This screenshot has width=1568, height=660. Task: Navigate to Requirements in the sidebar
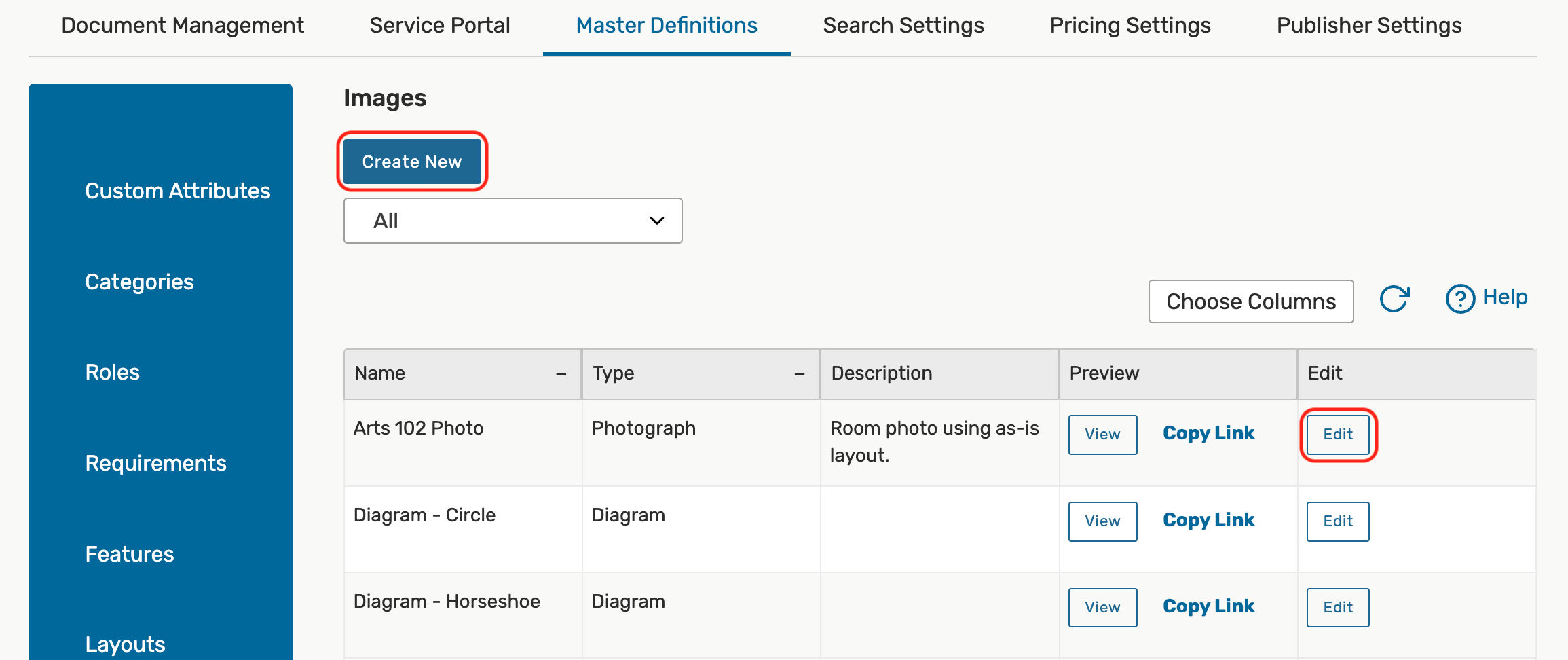pyautogui.click(x=155, y=463)
